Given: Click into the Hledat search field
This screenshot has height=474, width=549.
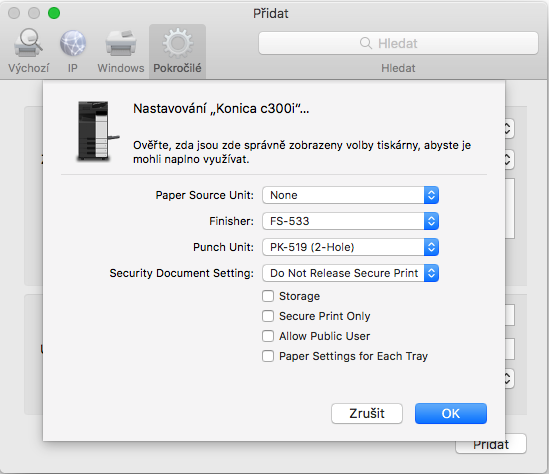Looking at the screenshot, I should (x=398, y=43).
